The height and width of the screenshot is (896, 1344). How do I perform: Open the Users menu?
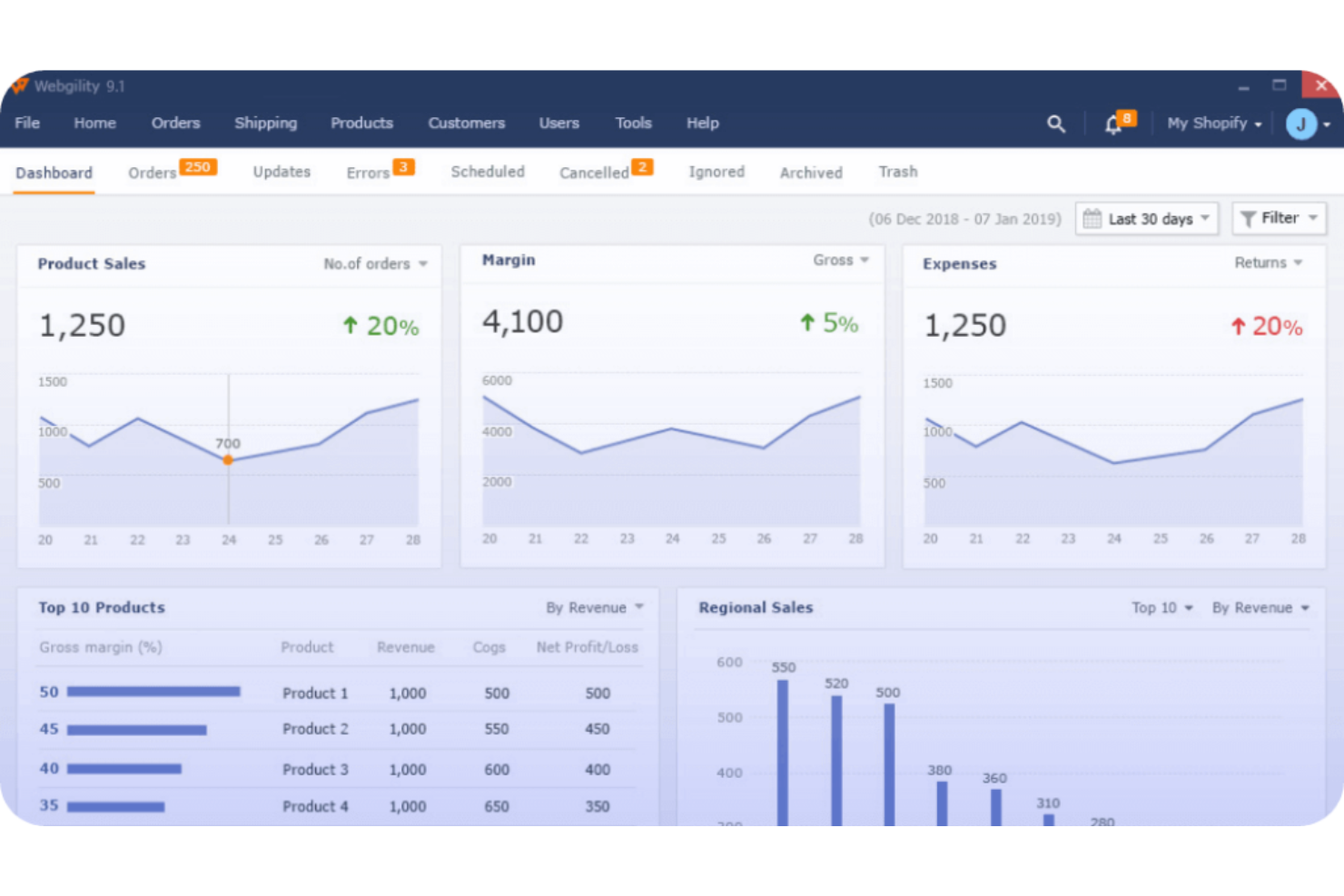pos(558,123)
